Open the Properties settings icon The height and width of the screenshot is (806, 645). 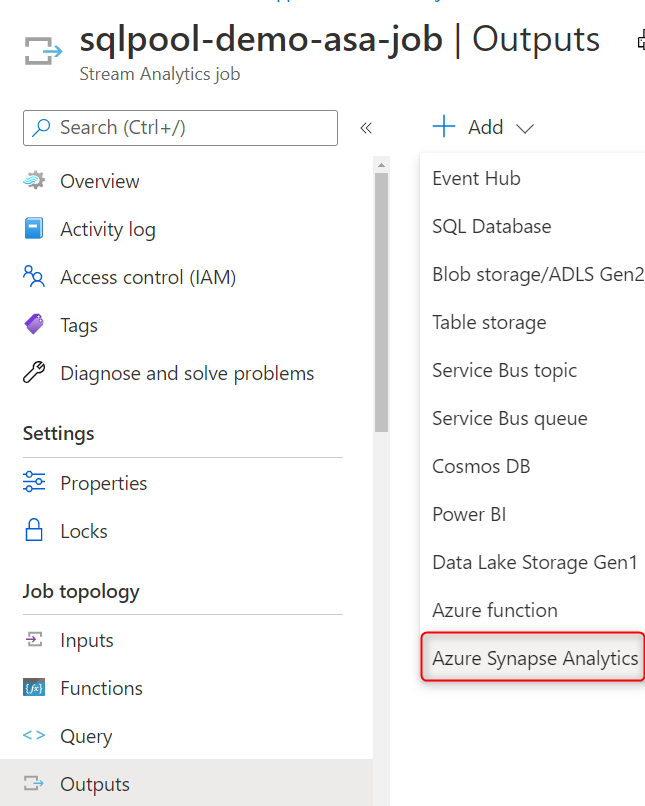(34, 483)
